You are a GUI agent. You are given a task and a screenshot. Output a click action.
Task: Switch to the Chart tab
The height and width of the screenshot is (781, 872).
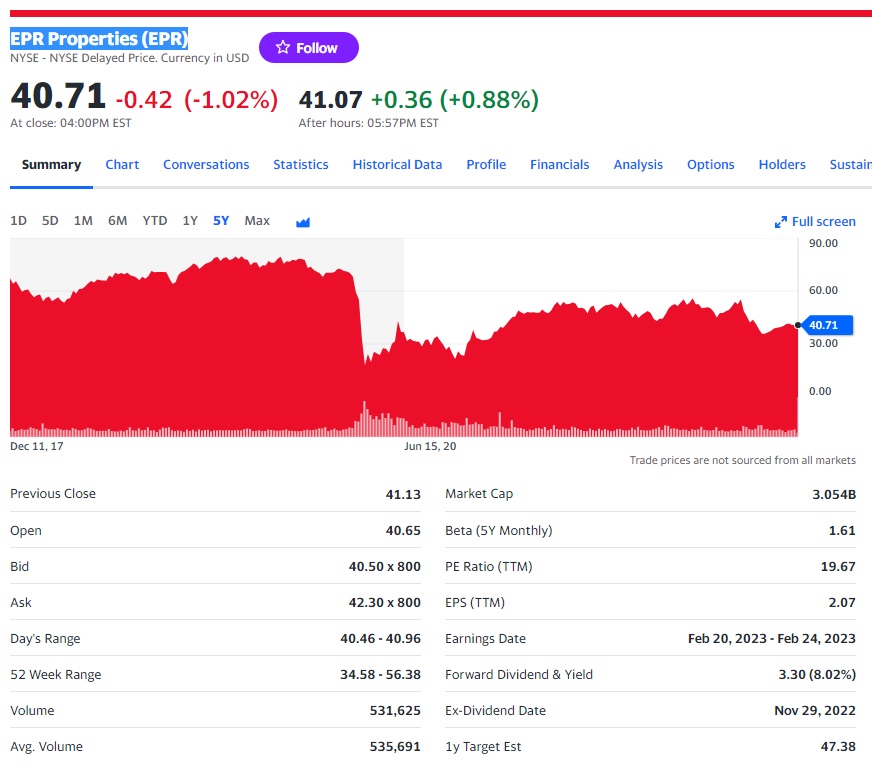pos(122,165)
